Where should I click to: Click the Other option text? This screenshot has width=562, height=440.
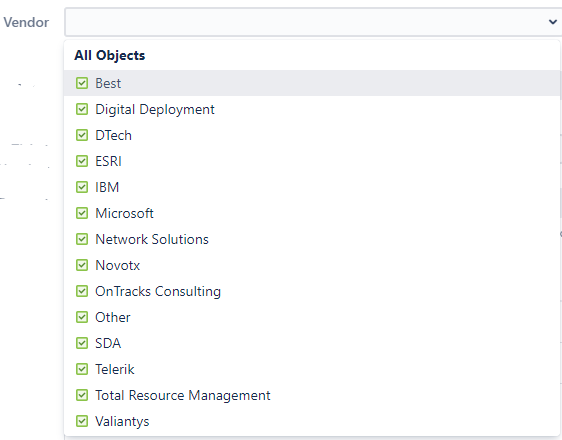pyautogui.click(x=113, y=317)
